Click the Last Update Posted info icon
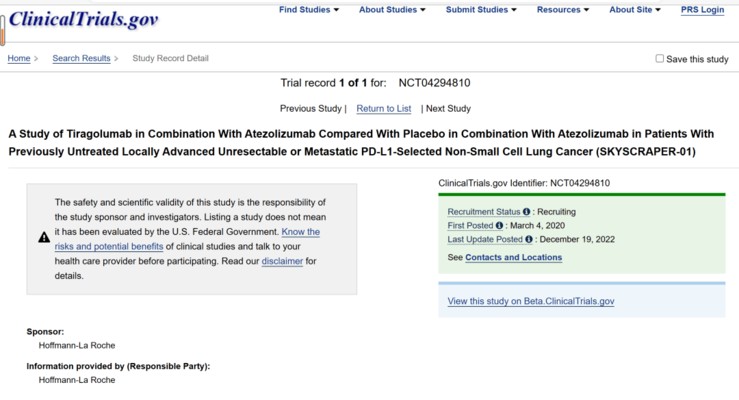The width and height of the screenshot is (739, 400). pyautogui.click(x=529, y=240)
